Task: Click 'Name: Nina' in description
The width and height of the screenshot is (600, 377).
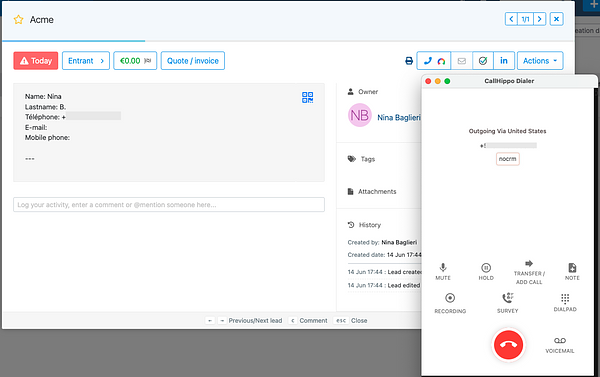Action: pyautogui.click(x=43, y=96)
